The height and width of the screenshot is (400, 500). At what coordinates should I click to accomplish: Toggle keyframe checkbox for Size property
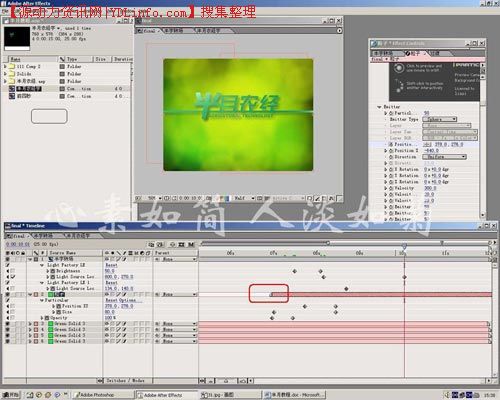[13, 312]
